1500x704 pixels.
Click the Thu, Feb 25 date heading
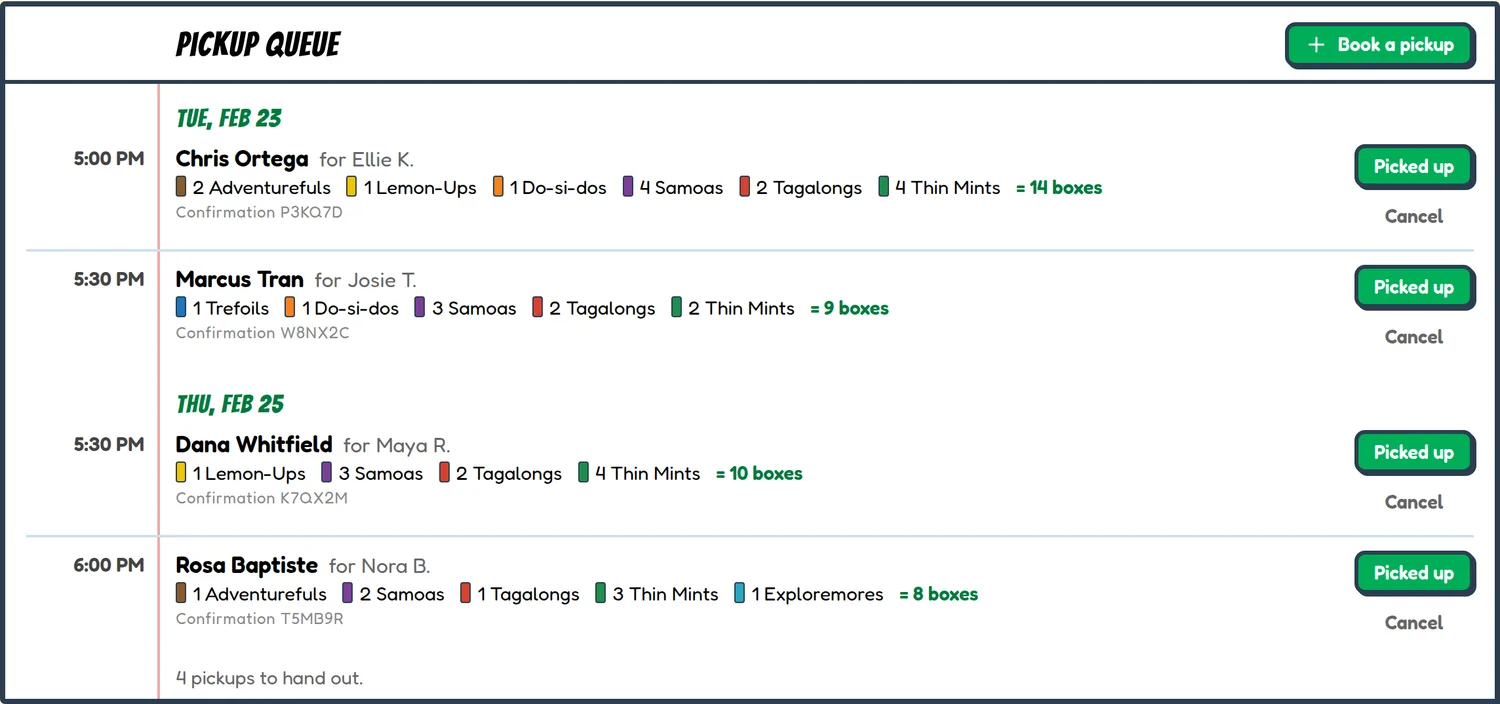pyautogui.click(x=230, y=404)
